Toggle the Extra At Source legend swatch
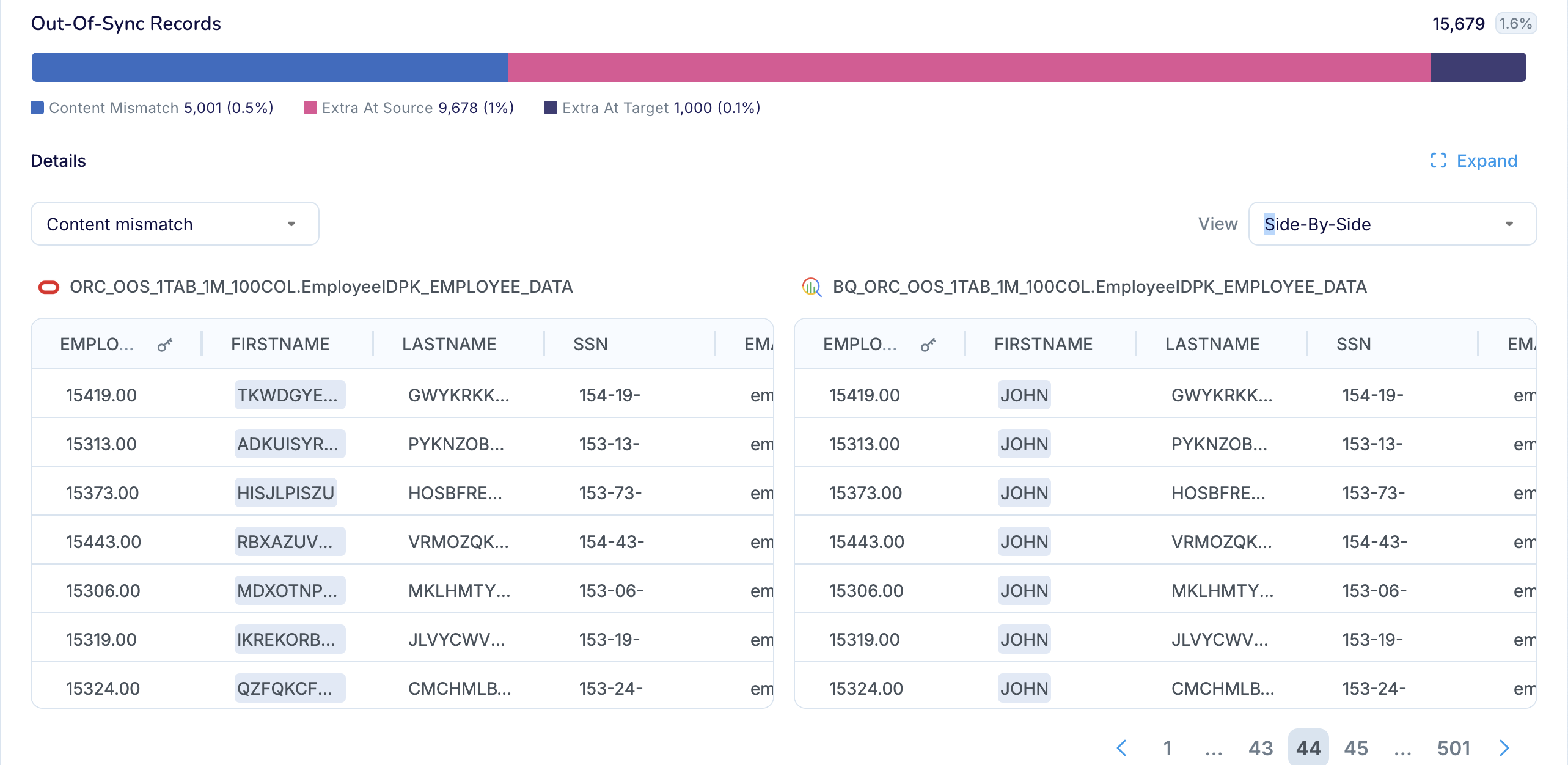Screen dimensions: 1568x765 (x=310, y=107)
